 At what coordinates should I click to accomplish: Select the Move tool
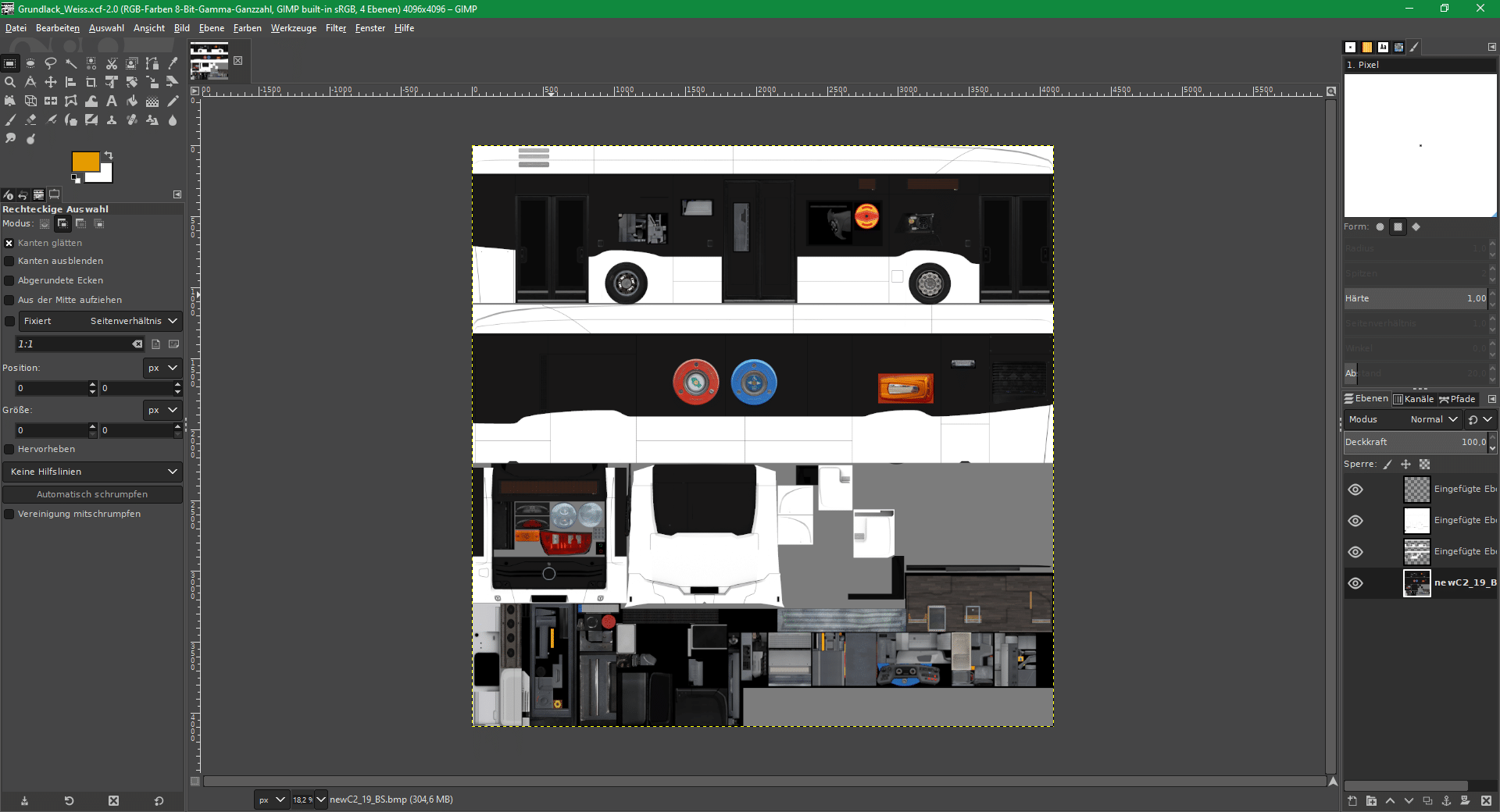click(51, 82)
